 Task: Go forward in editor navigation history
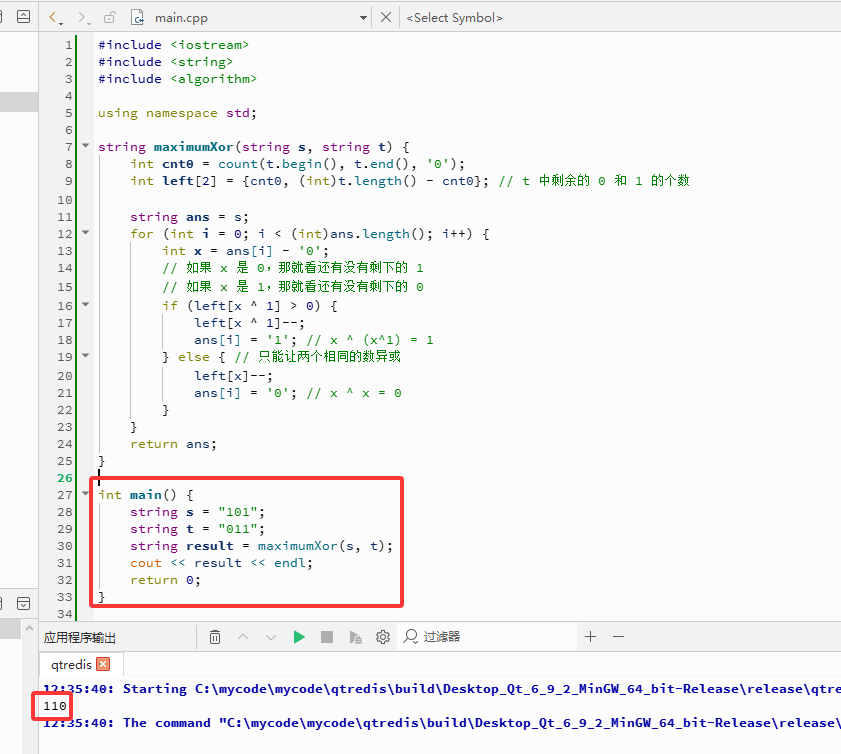[83, 18]
